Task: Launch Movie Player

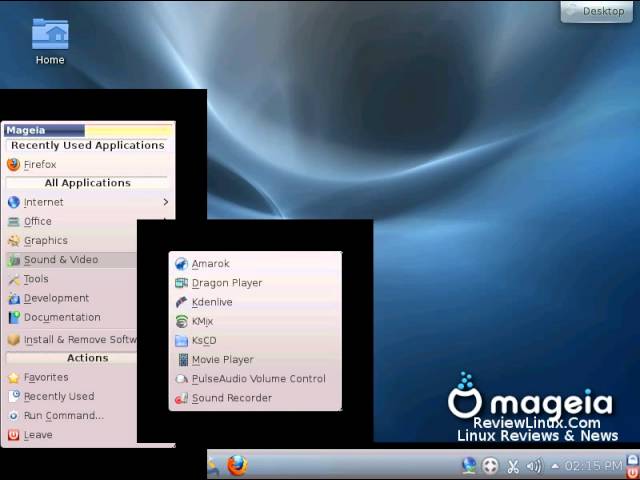Action: pos(255,360)
